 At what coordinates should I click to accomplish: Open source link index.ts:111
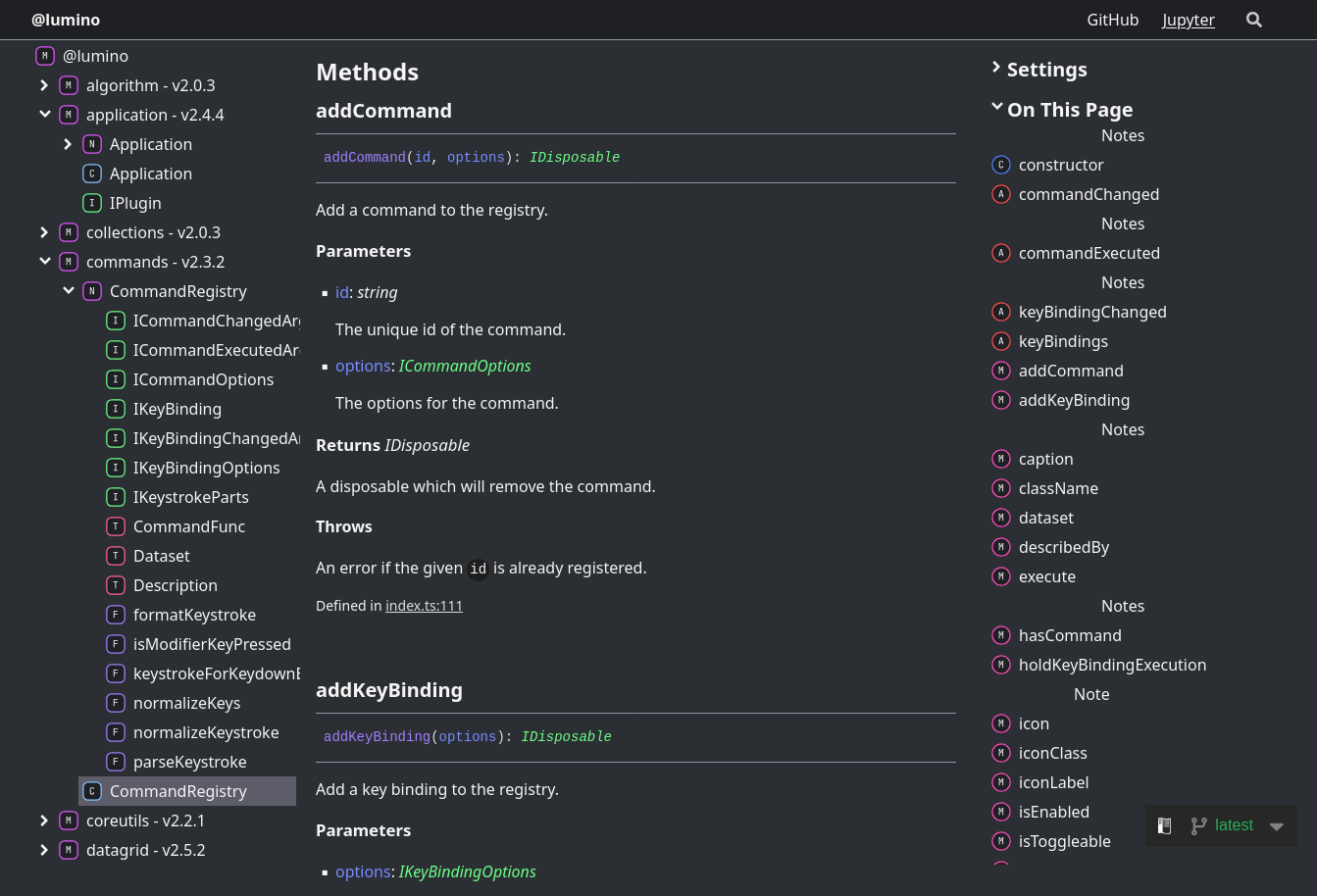tap(424, 606)
